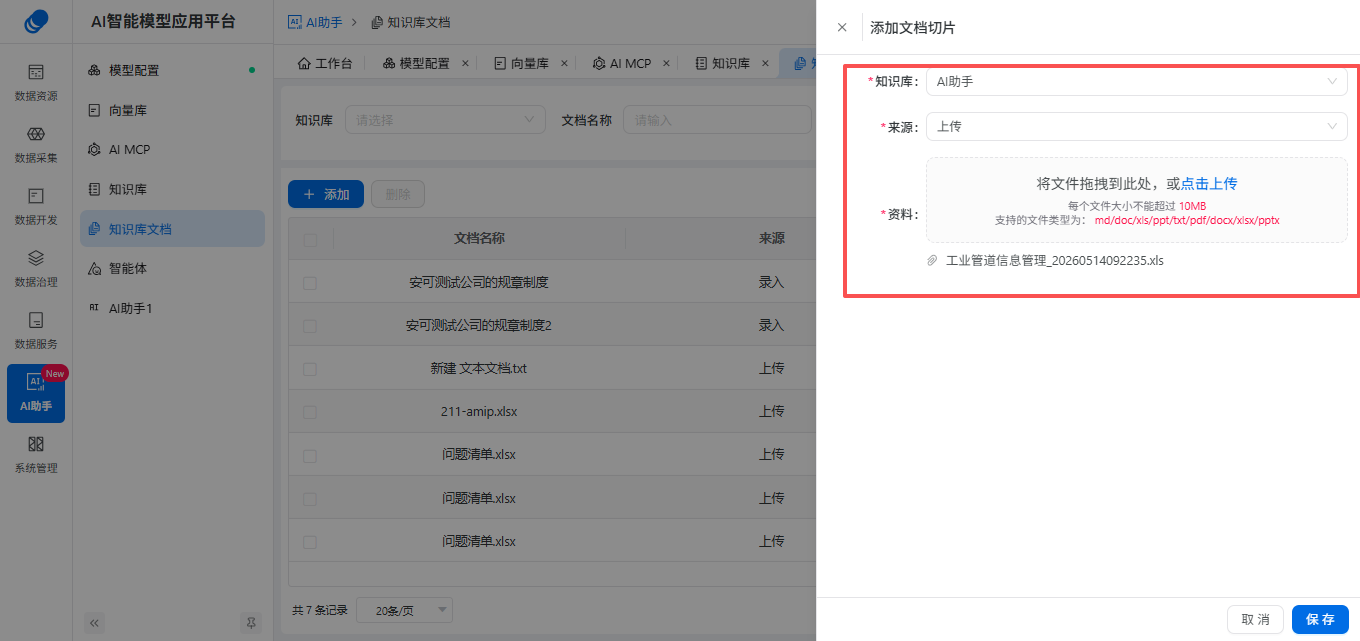Click the blue 添加 button
Screen dimensions: 1360x641
pyautogui.click(x=326, y=194)
